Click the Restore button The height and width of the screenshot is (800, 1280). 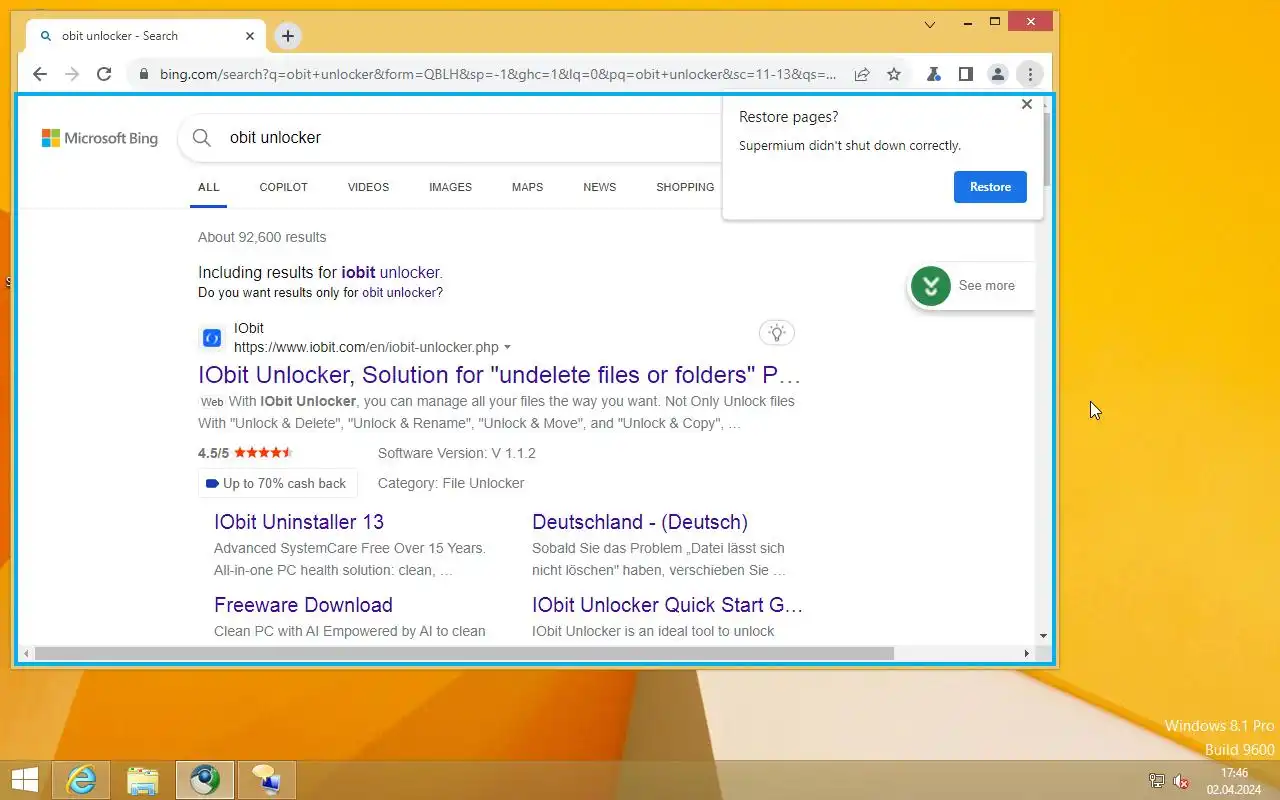tap(990, 187)
